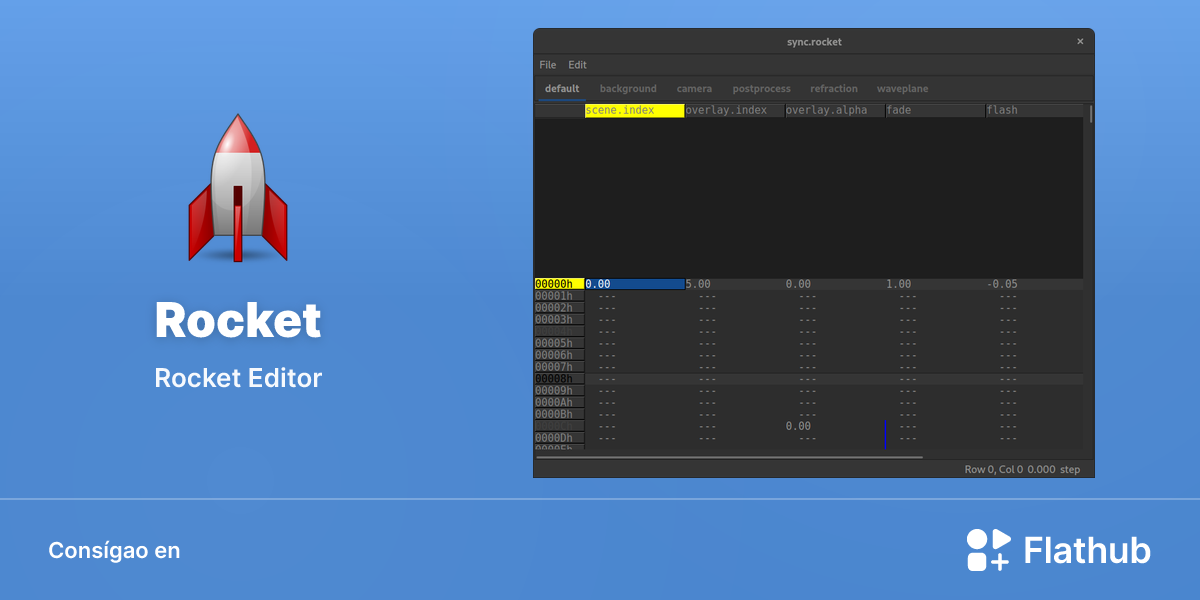1200x600 pixels.
Task: Click the 0000Bh row label
Action: coord(559,414)
